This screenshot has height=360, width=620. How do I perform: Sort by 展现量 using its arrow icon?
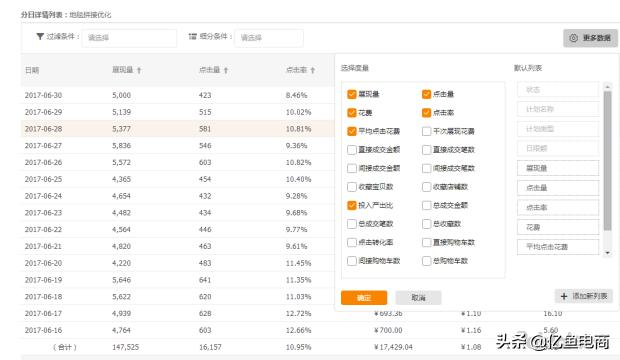(x=139, y=70)
